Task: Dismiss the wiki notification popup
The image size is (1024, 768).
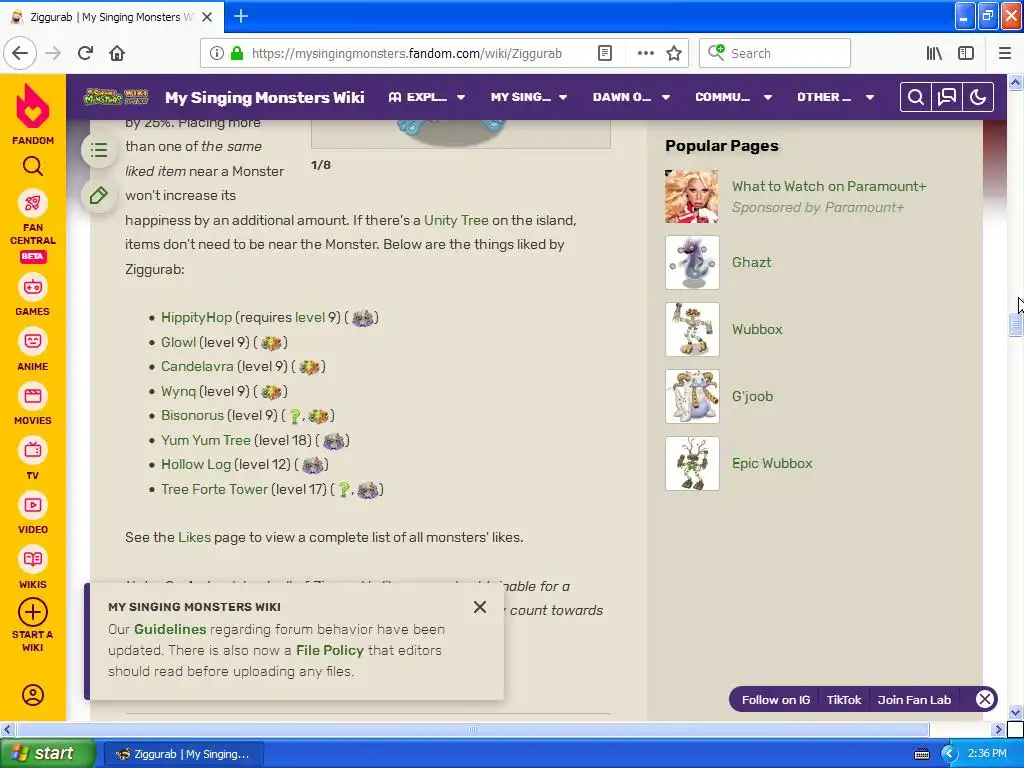Action: (480, 607)
